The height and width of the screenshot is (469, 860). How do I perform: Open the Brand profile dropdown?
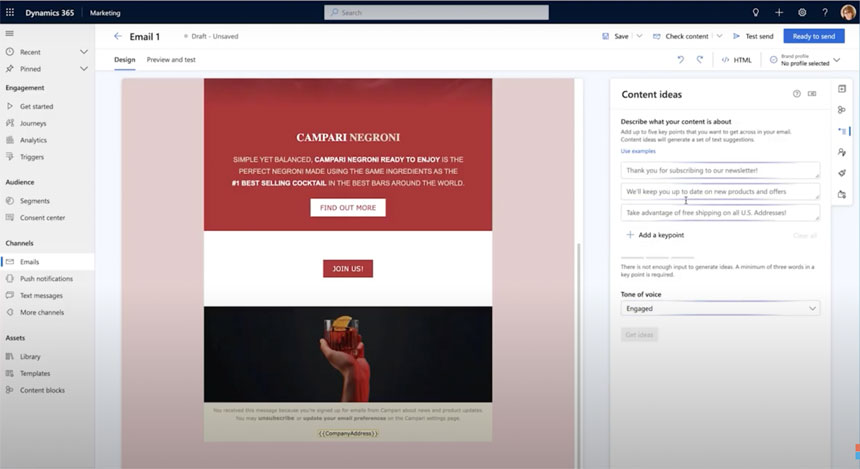click(x=835, y=62)
